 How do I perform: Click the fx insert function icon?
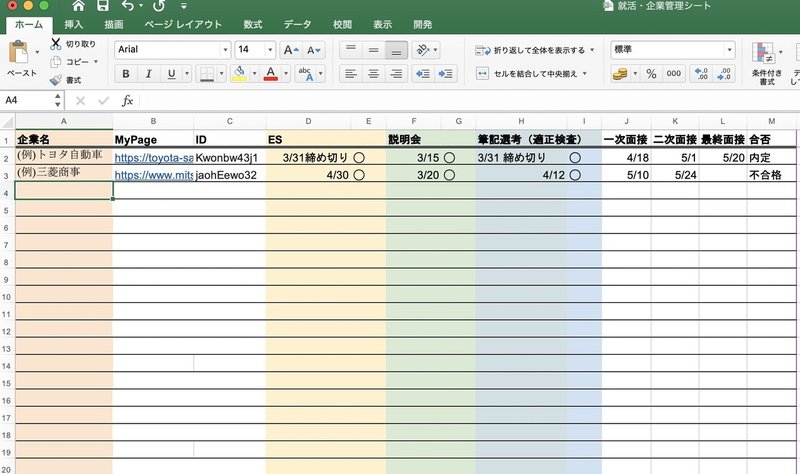tap(127, 101)
